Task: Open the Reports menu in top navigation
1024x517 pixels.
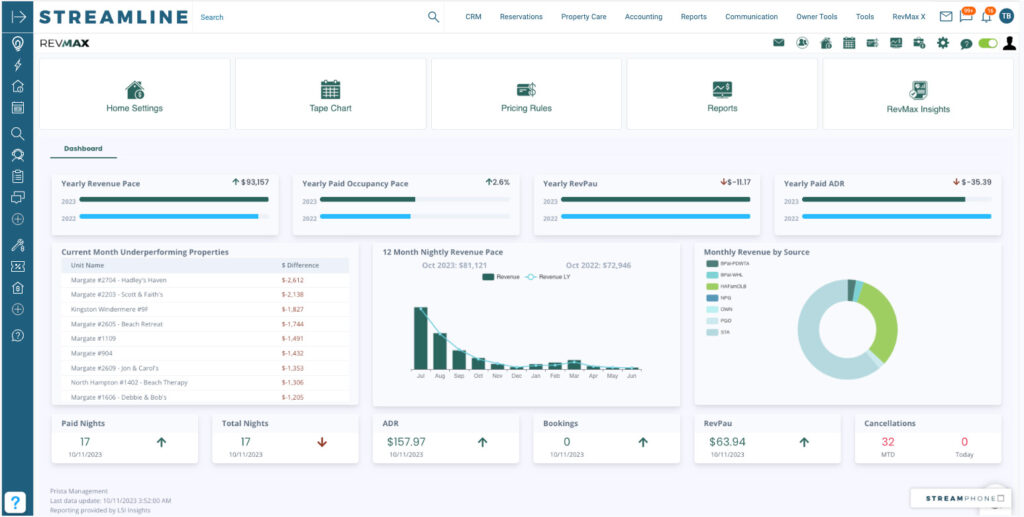Action: pos(694,17)
